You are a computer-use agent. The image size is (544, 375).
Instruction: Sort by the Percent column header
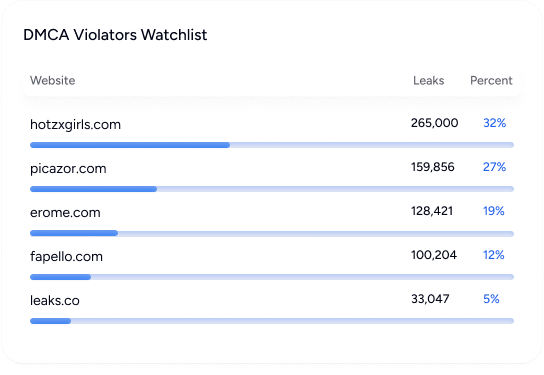click(x=491, y=80)
